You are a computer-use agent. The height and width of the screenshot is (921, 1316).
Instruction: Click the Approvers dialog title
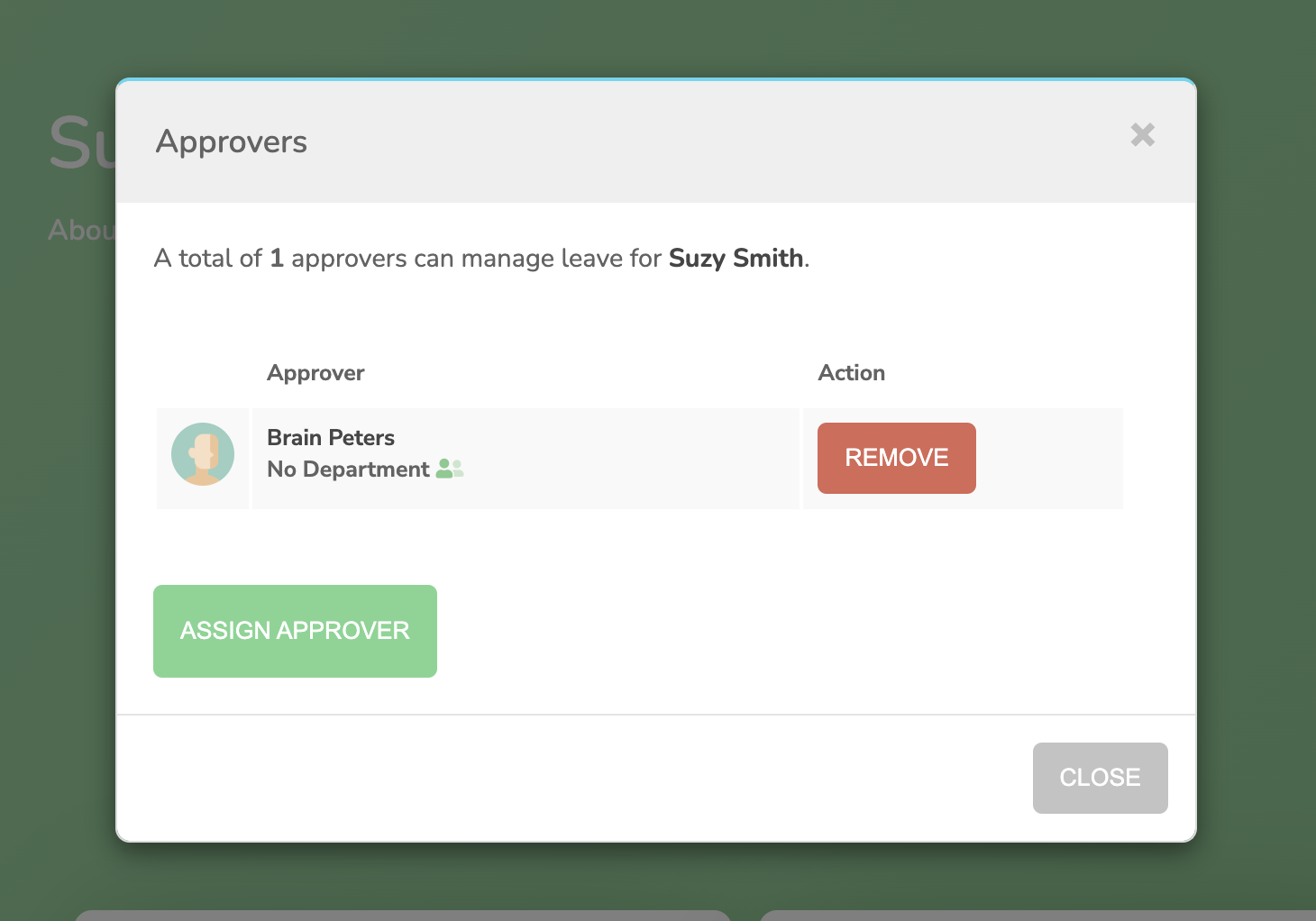point(232,142)
